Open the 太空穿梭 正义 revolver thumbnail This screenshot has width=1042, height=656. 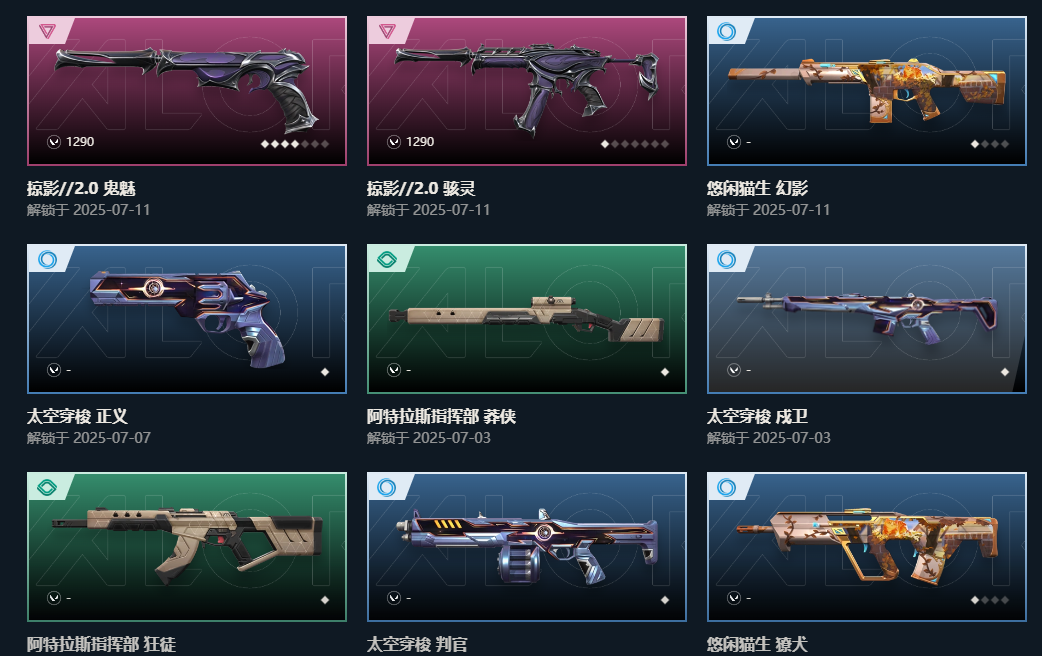[x=187, y=318]
